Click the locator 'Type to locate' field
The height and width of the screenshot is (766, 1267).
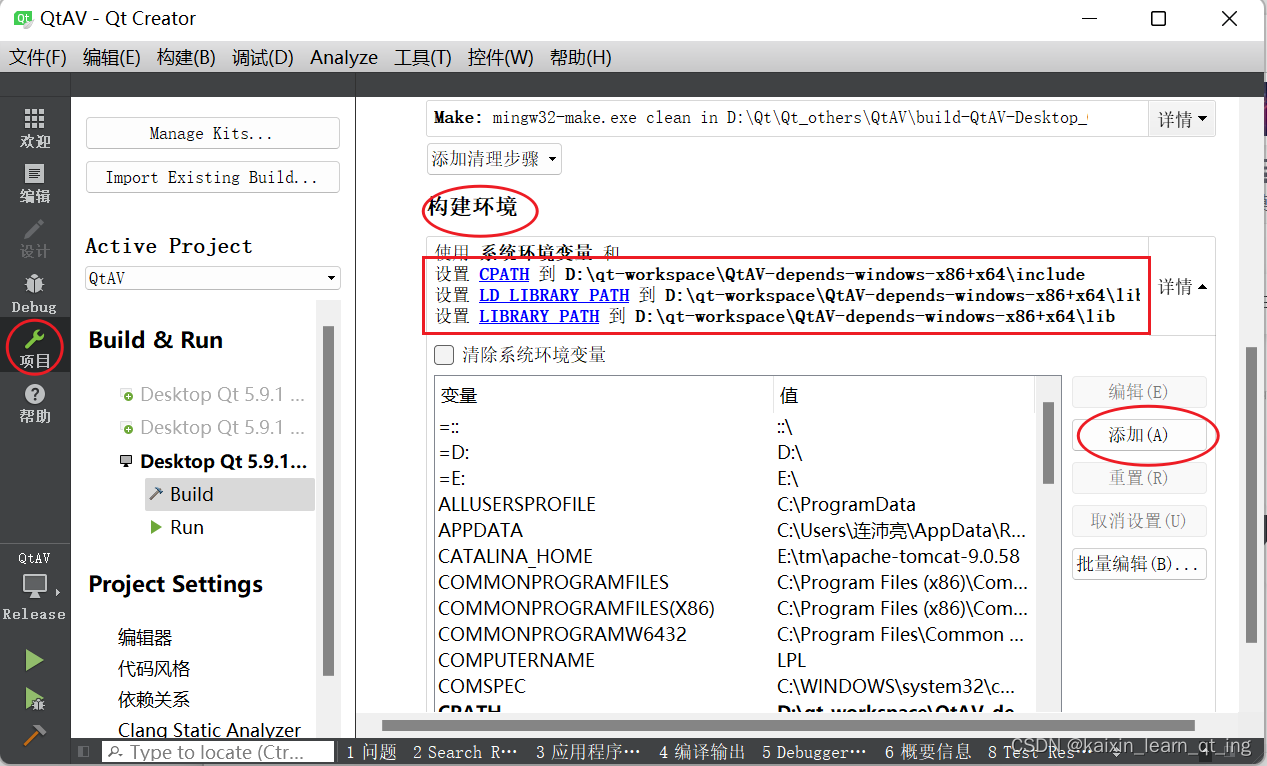[x=219, y=752]
